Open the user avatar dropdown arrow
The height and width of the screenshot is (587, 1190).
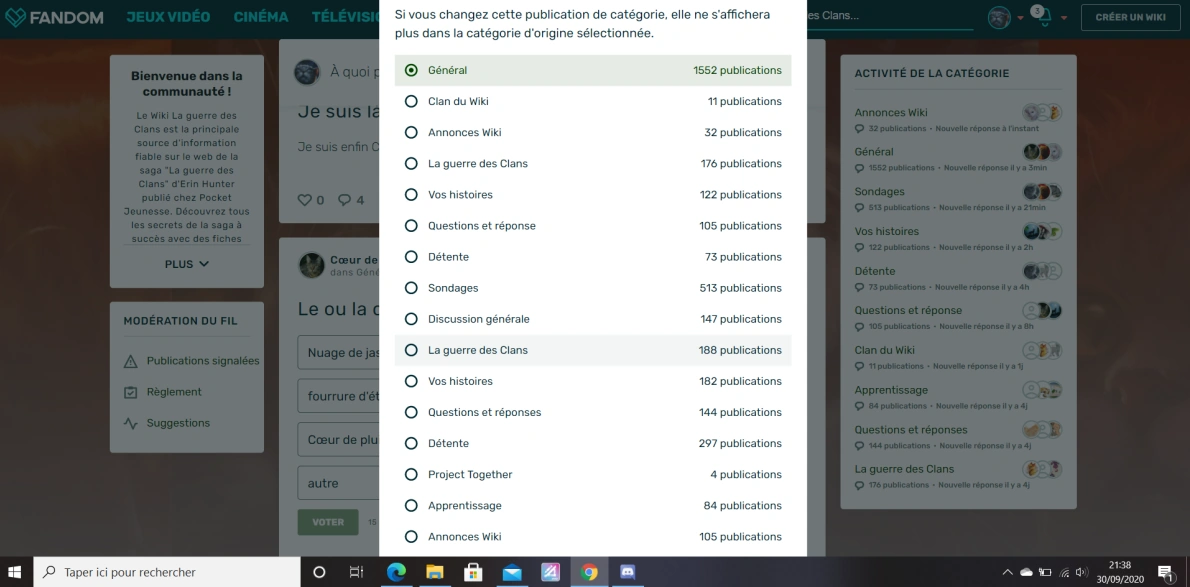pyautogui.click(x=1020, y=18)
